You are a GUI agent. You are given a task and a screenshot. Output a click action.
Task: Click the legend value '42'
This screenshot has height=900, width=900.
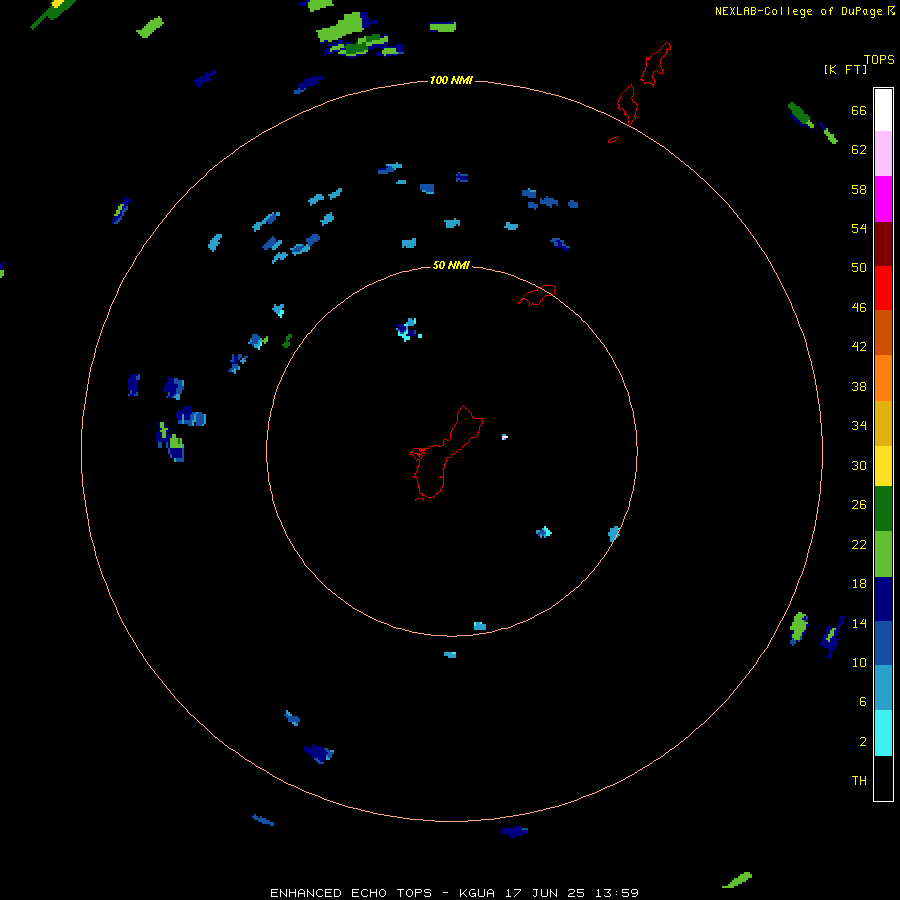point(859,346)
